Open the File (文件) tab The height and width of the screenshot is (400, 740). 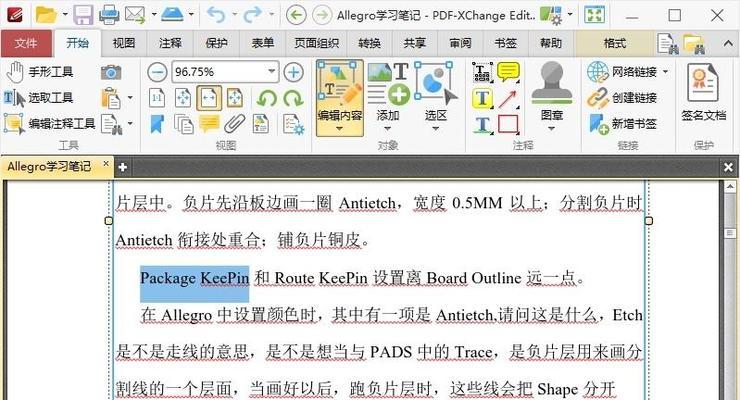pos(26,43)
